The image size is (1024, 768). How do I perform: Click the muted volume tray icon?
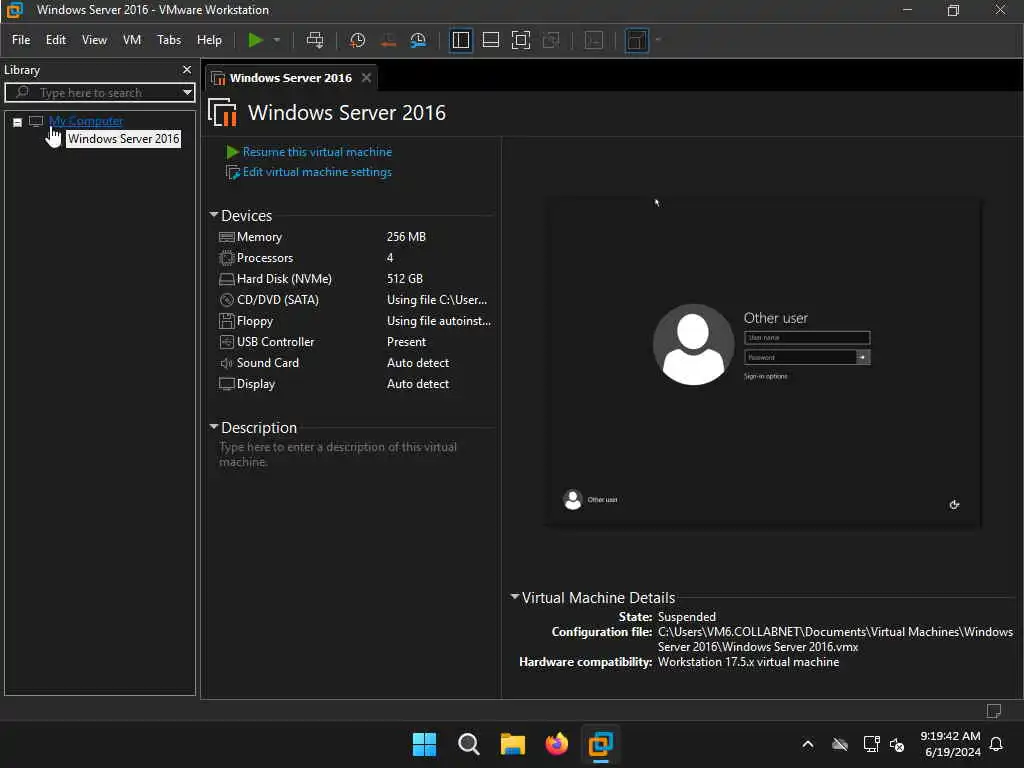(x=897, y=744)
